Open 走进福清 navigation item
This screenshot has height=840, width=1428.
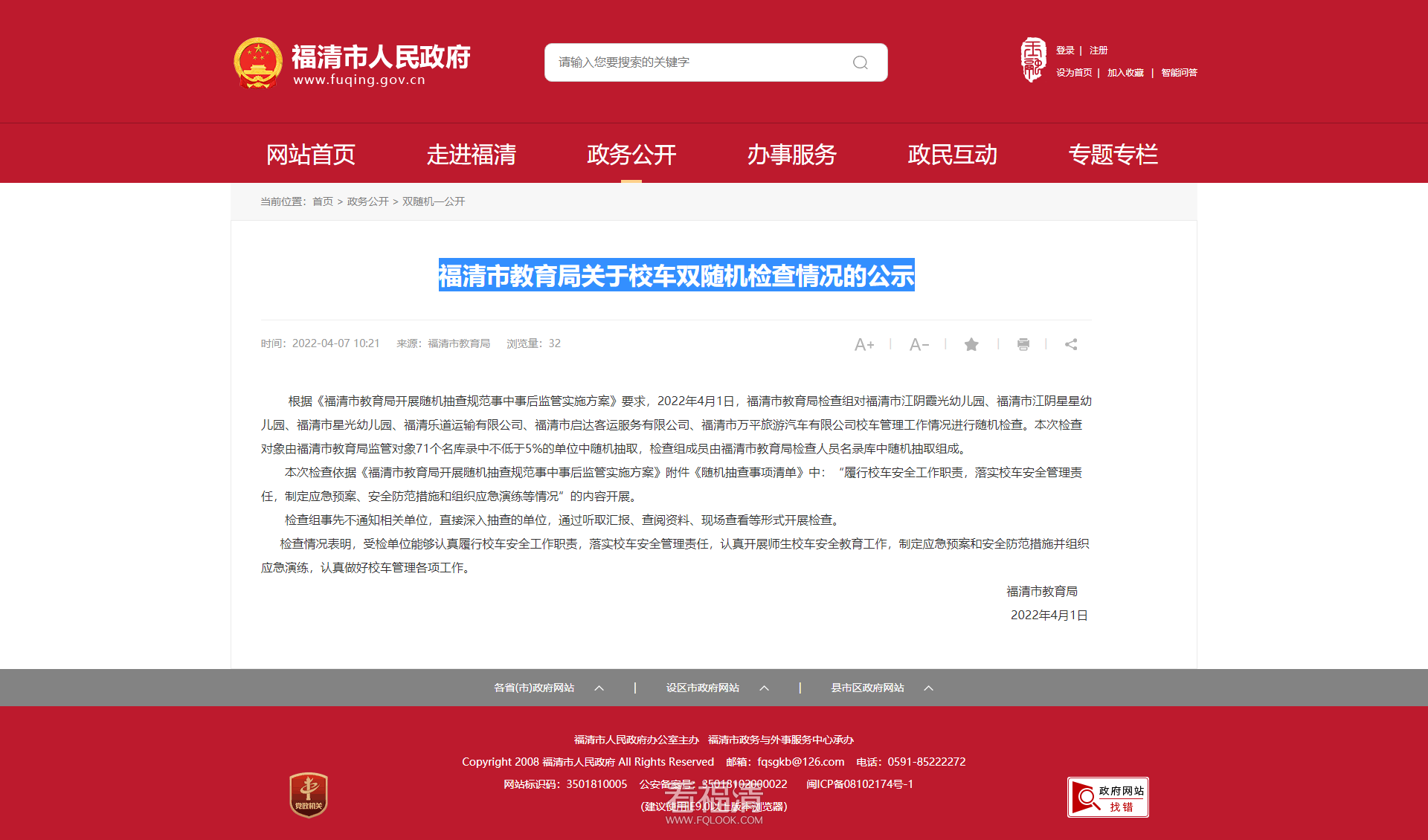pos(471,155)
